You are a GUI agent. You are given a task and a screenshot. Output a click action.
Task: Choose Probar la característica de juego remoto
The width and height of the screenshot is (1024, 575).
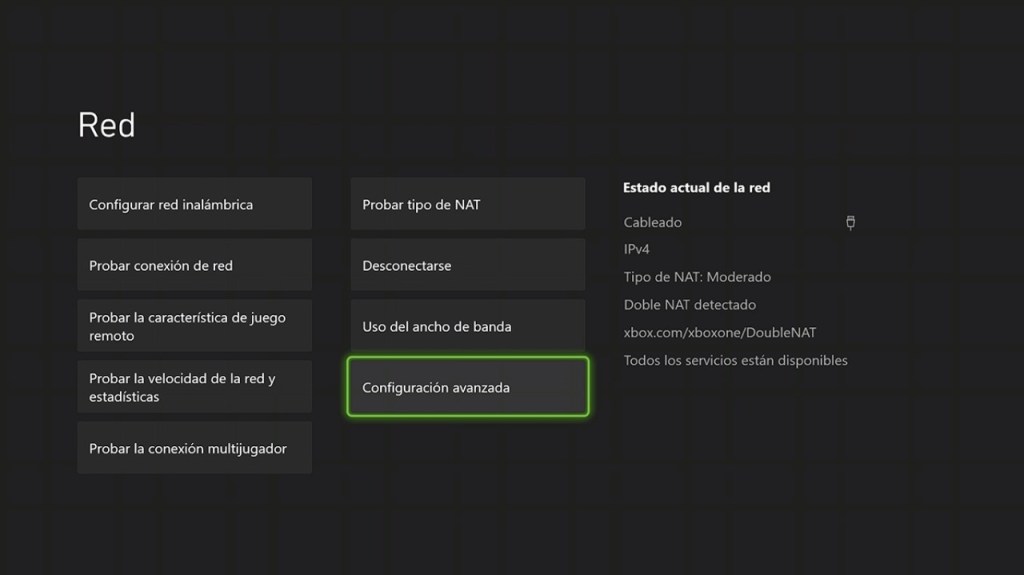pyautogui.click(x=195, y=327)
